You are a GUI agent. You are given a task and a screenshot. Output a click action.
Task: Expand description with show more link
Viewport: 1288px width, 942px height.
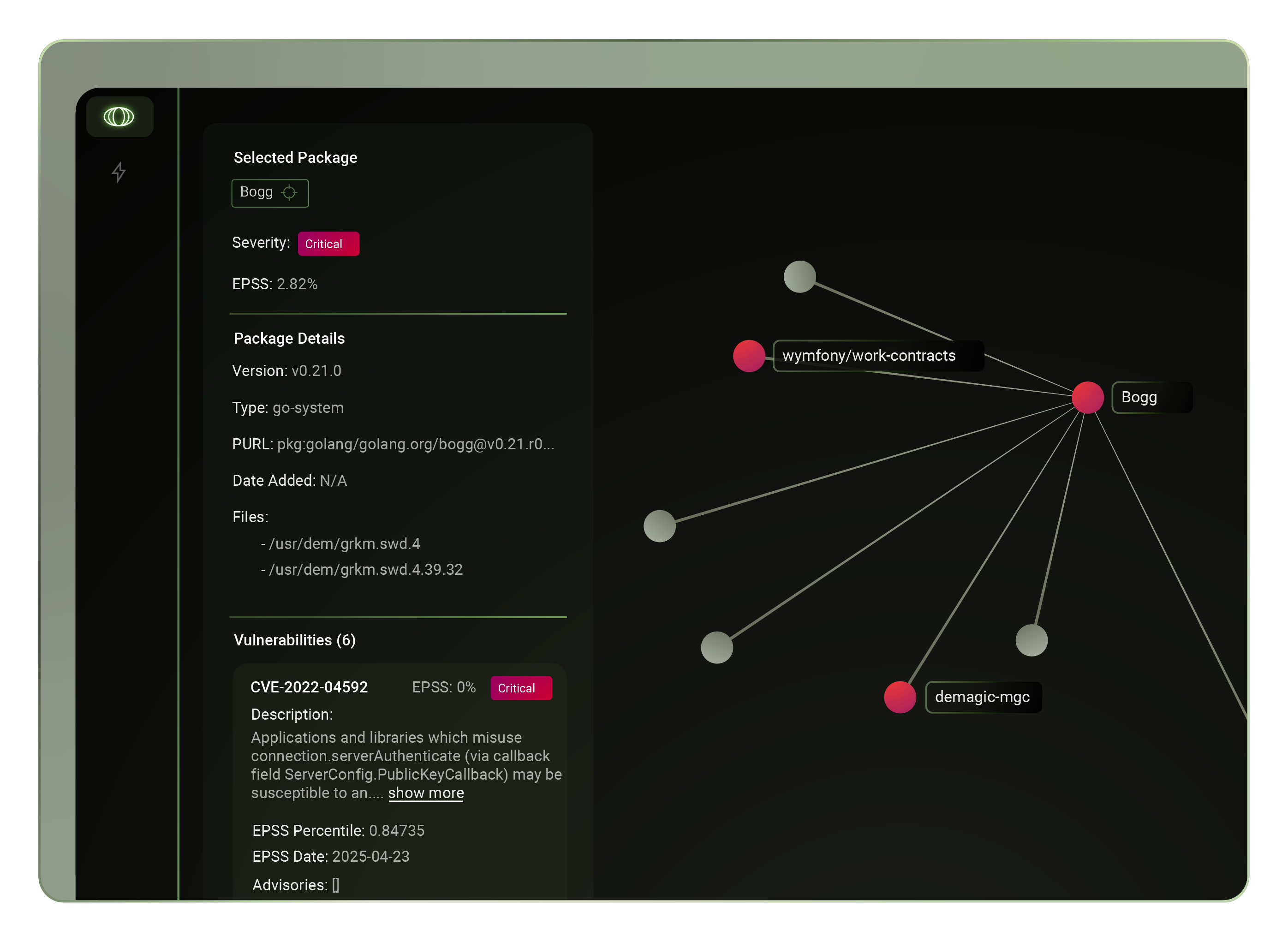[426, 793]
